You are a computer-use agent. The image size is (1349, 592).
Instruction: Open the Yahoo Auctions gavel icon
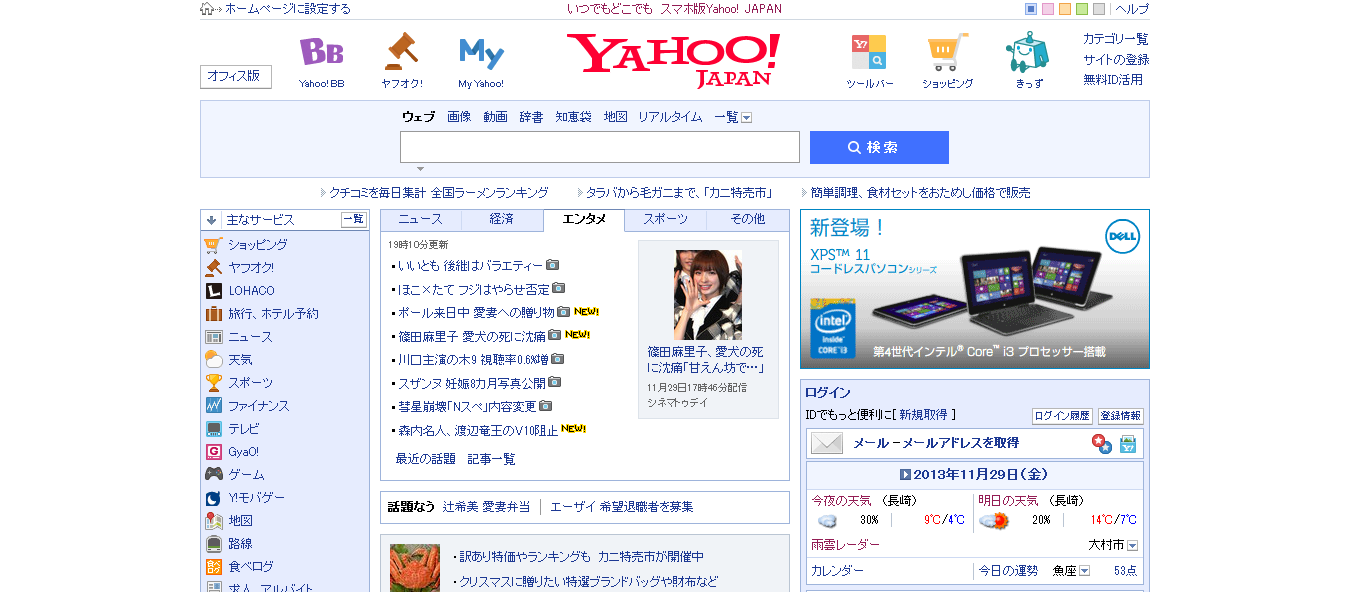[401, 51]
